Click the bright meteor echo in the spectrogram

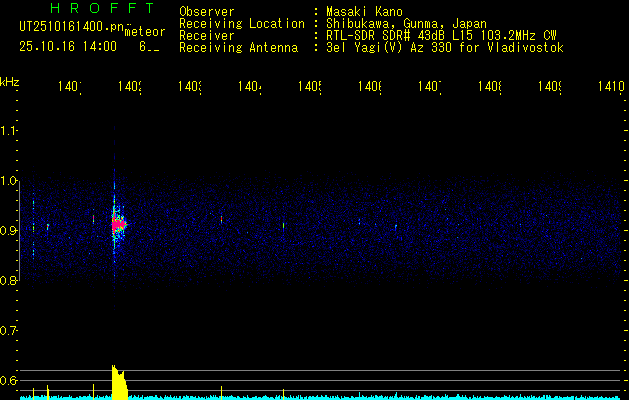pos(117,225)
